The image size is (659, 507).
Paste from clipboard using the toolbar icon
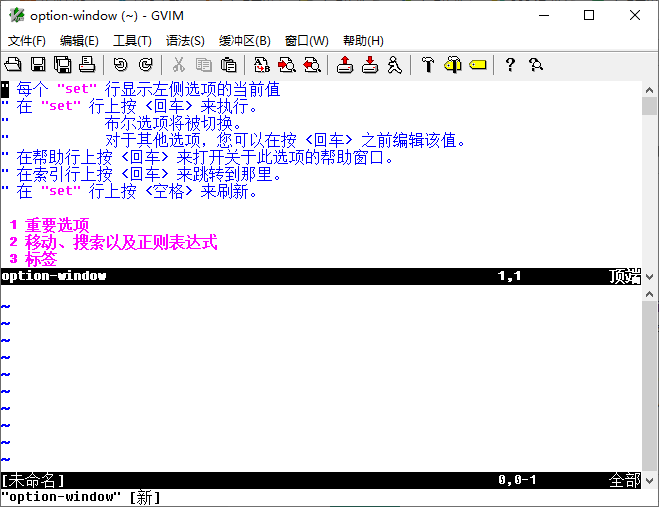(228, 65)
